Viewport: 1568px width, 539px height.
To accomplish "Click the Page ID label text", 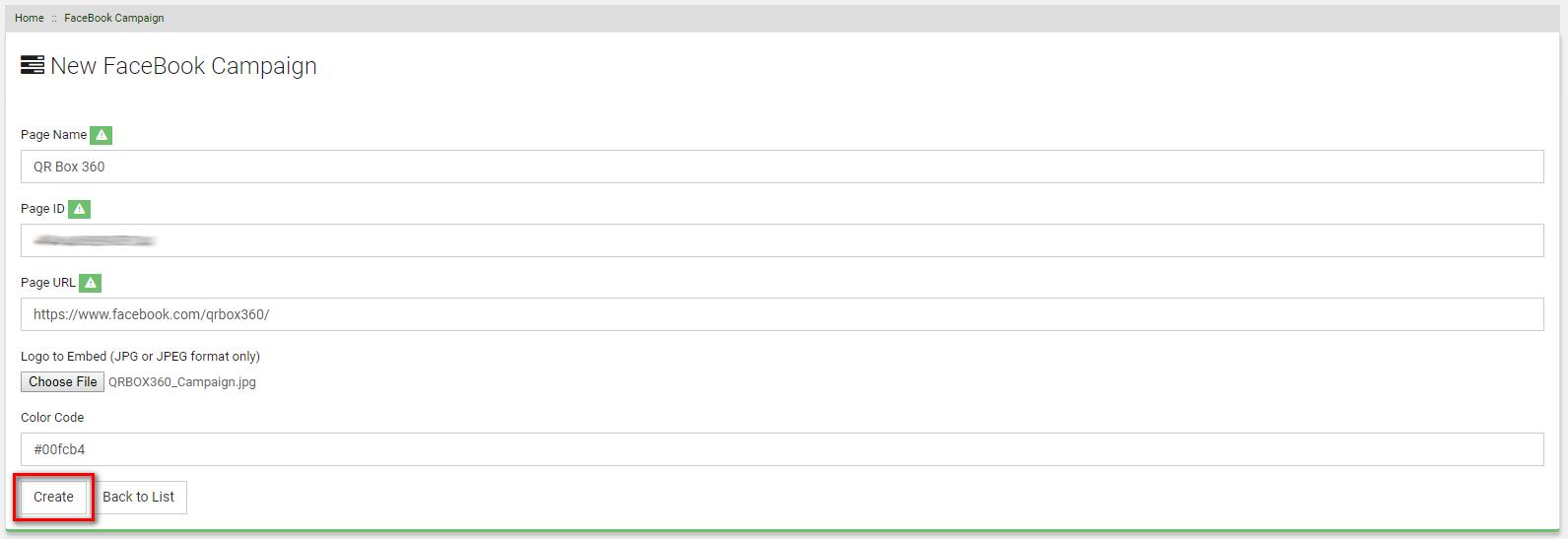I will [x=42, y=209].
